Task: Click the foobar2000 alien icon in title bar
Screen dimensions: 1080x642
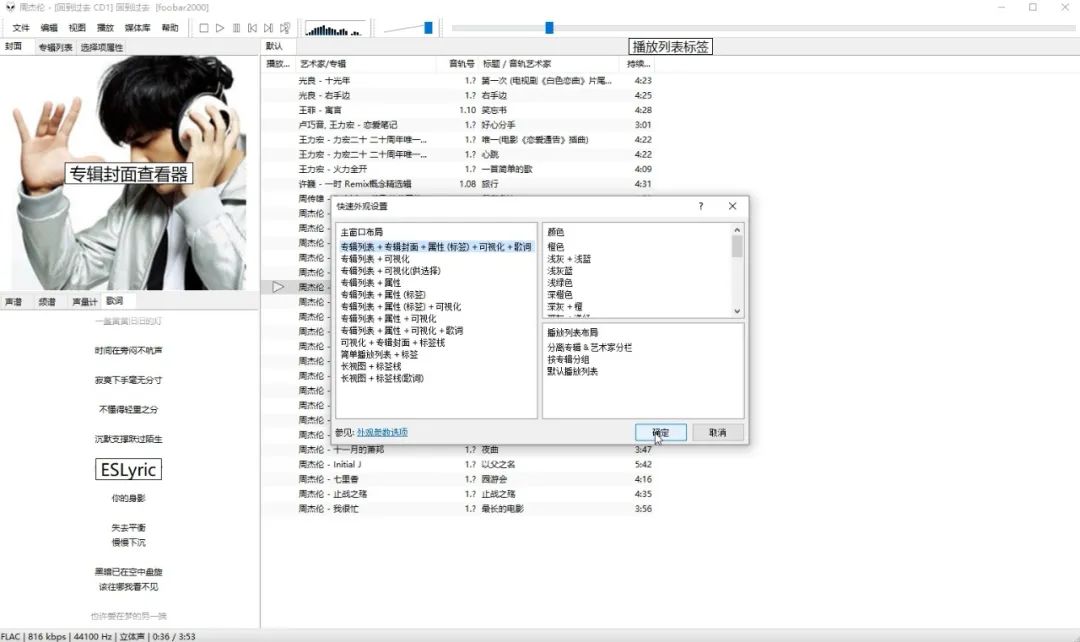Action: [x=9, y=7]
